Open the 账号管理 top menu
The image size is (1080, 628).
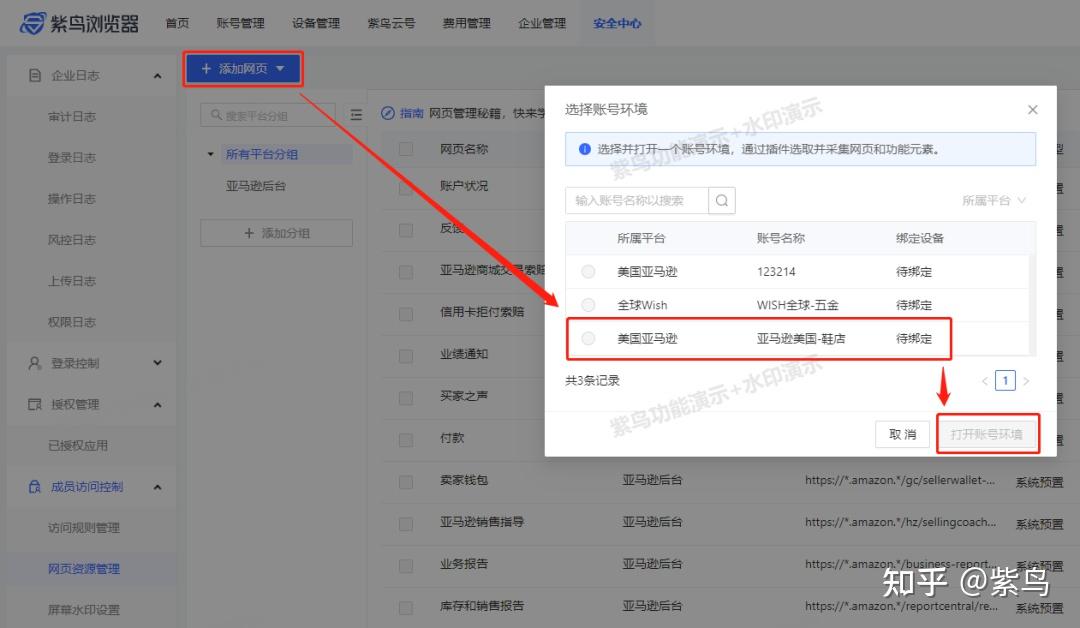tap(240, 23)
